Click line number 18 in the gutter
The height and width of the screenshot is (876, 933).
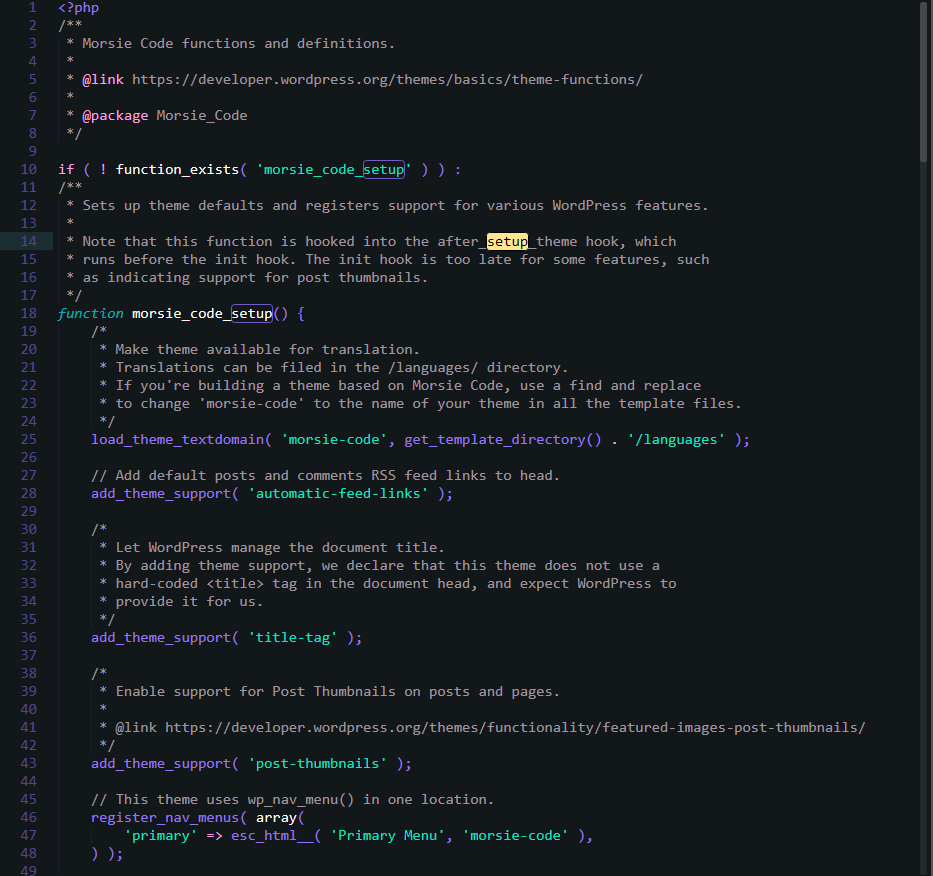29,314
